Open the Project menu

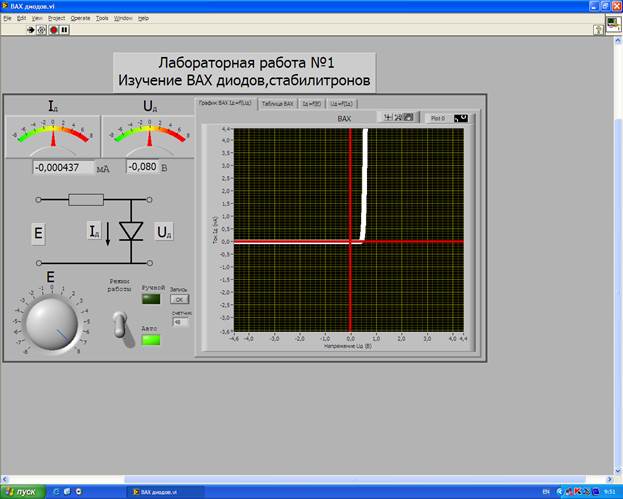coord(56,18)
